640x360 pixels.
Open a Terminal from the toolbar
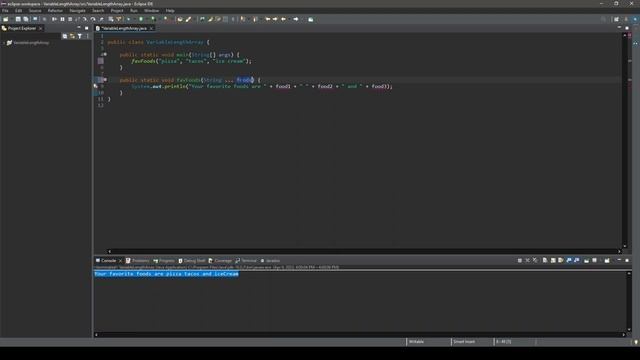(35, 19)
